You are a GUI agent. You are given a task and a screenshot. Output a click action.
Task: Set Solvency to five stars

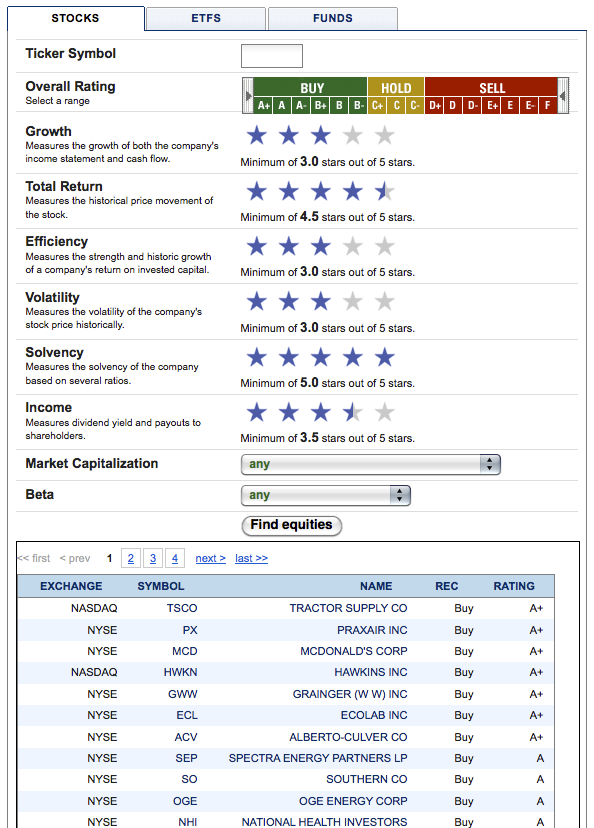[x=385, y=357]
